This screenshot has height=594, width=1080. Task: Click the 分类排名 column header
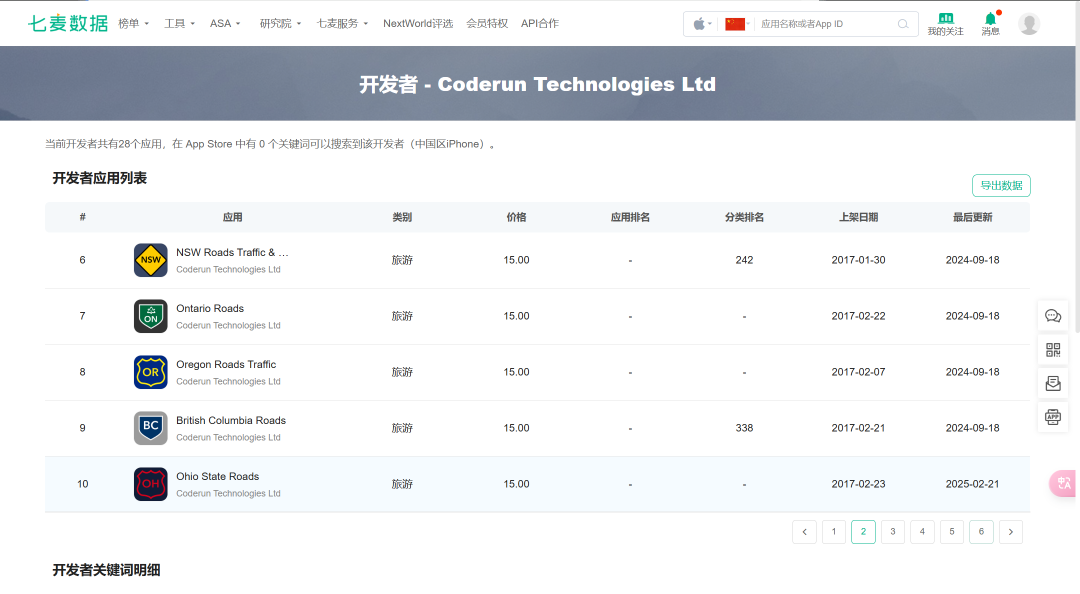[744, 217]
